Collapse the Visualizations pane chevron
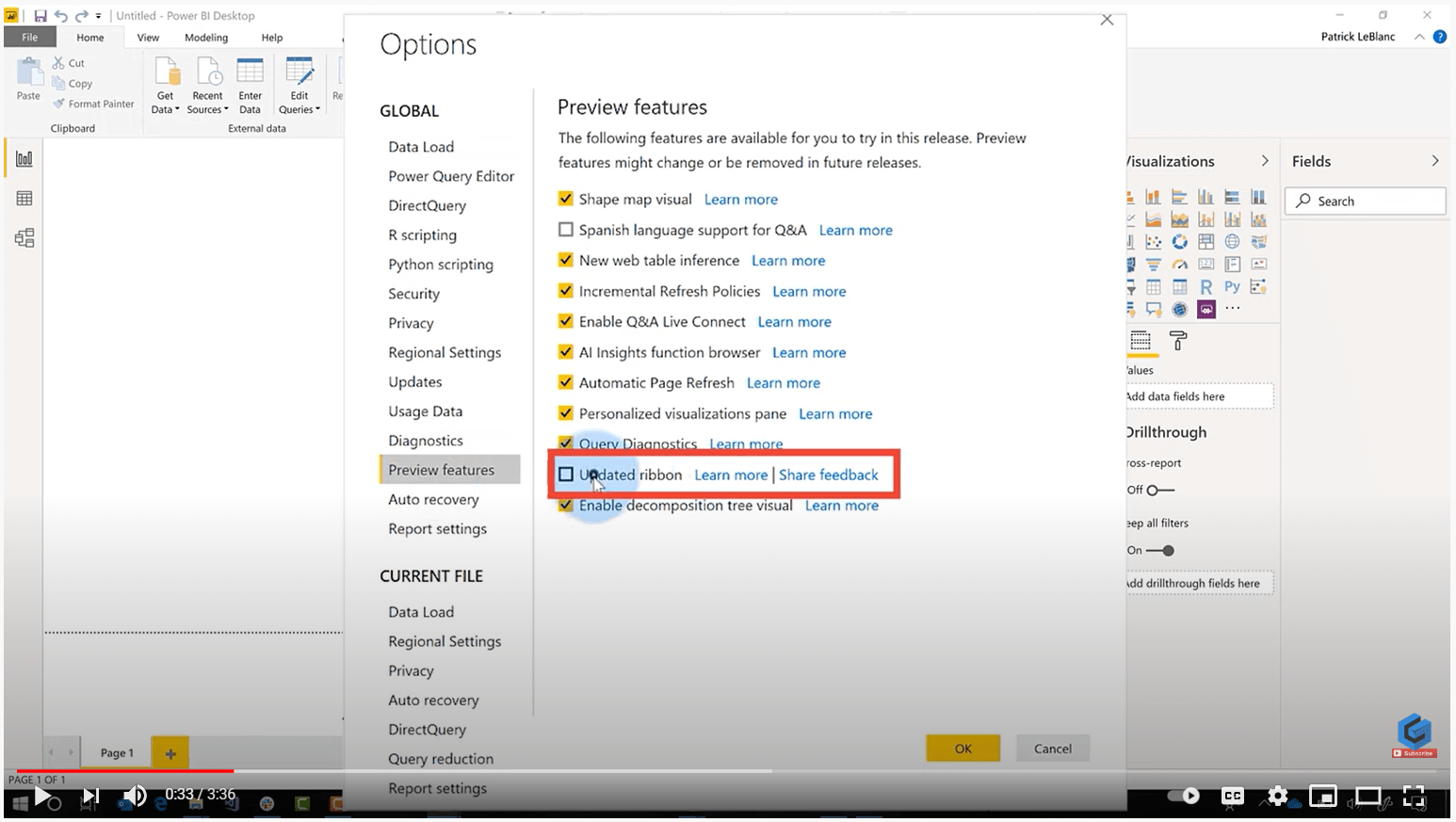1456x822 pixels. [1265, 161]
